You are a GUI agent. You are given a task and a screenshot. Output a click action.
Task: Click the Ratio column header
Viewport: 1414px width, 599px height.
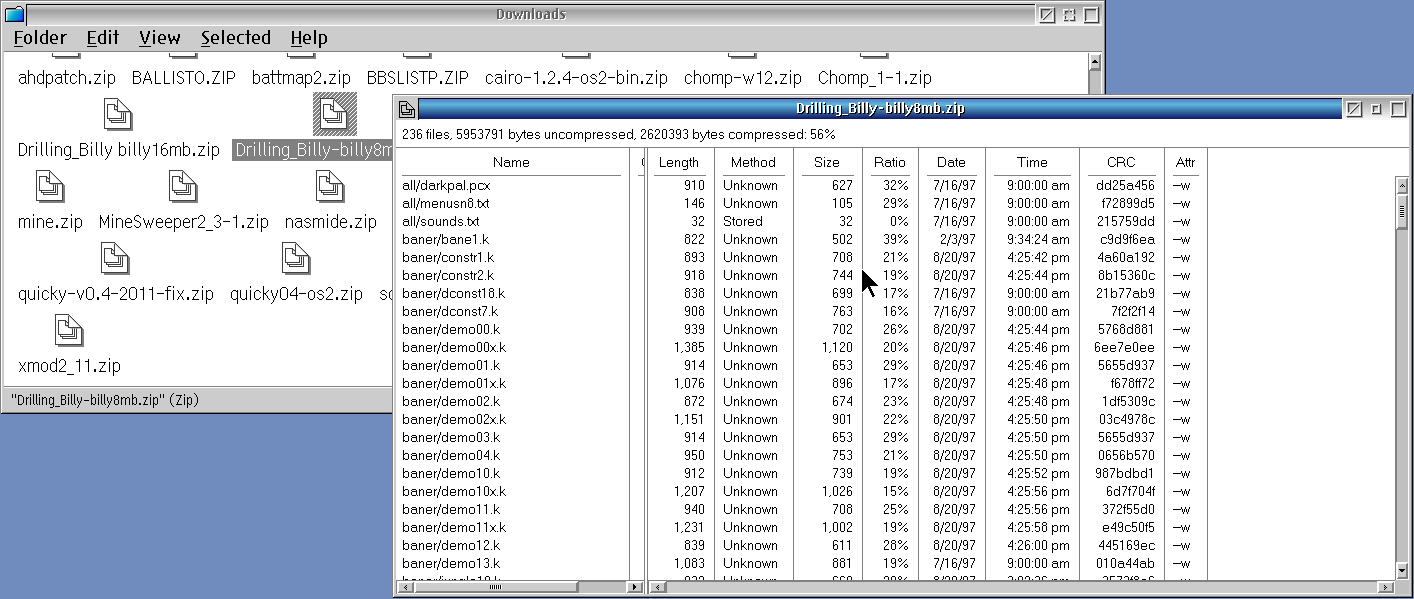(889, 162)
